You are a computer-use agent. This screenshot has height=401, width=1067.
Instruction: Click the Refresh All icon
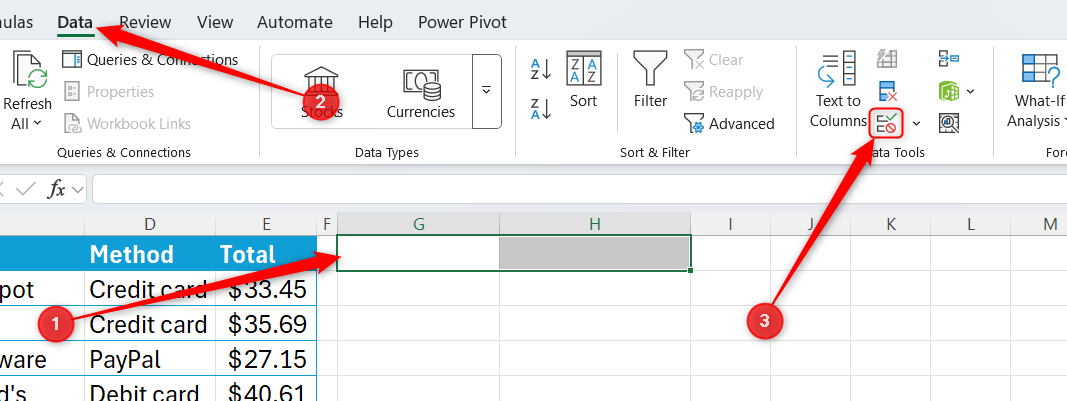tap(29, 70)
